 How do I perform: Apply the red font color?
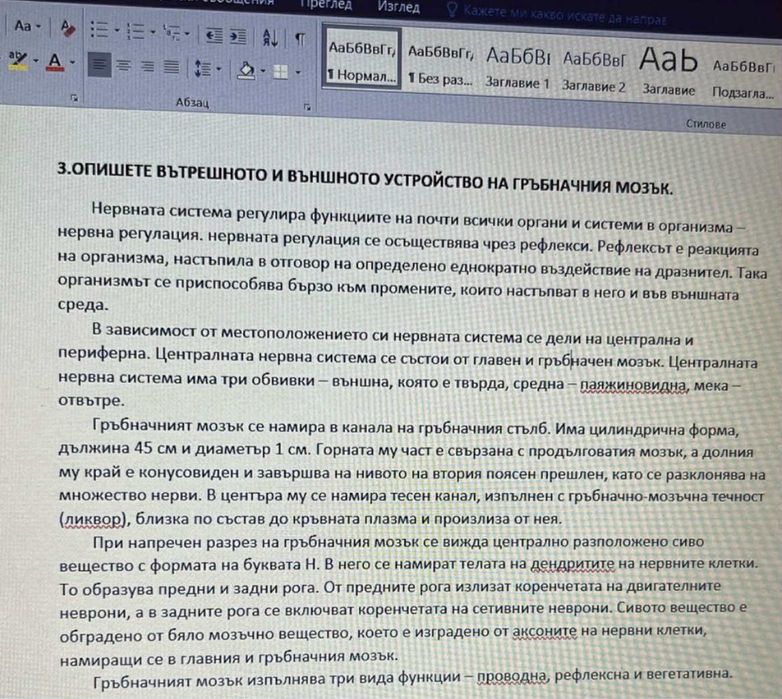click(x=55, y=62)
